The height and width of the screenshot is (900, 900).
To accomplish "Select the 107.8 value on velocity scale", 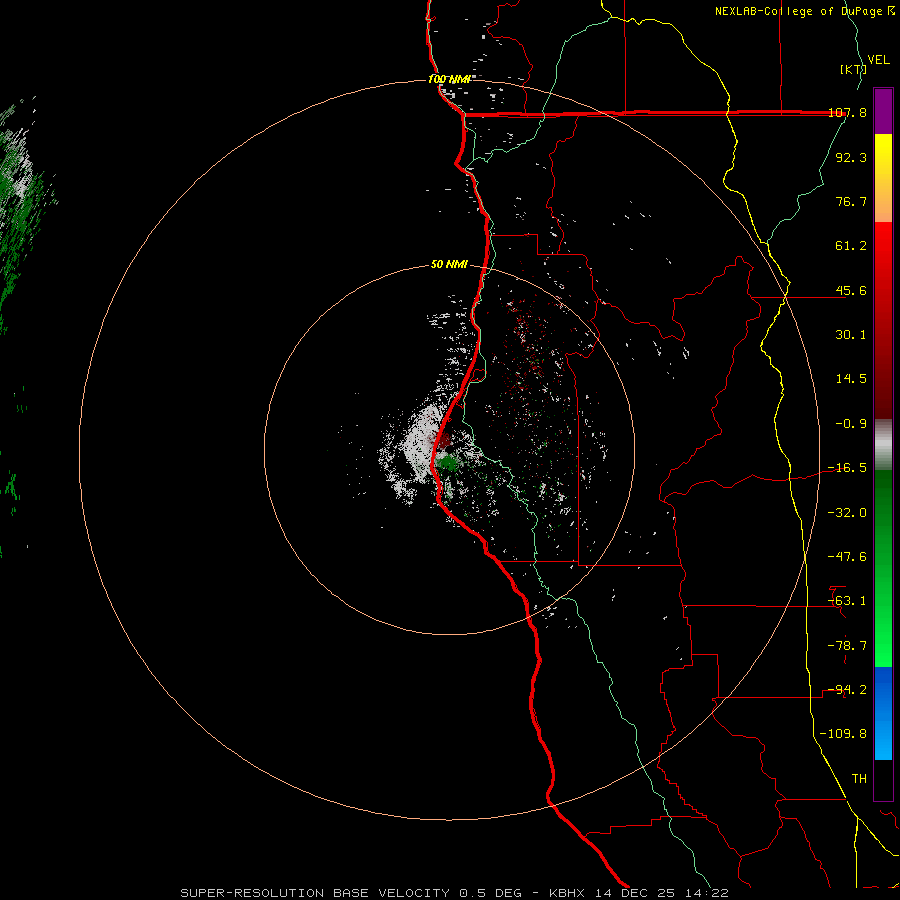I will click(847, 113).
